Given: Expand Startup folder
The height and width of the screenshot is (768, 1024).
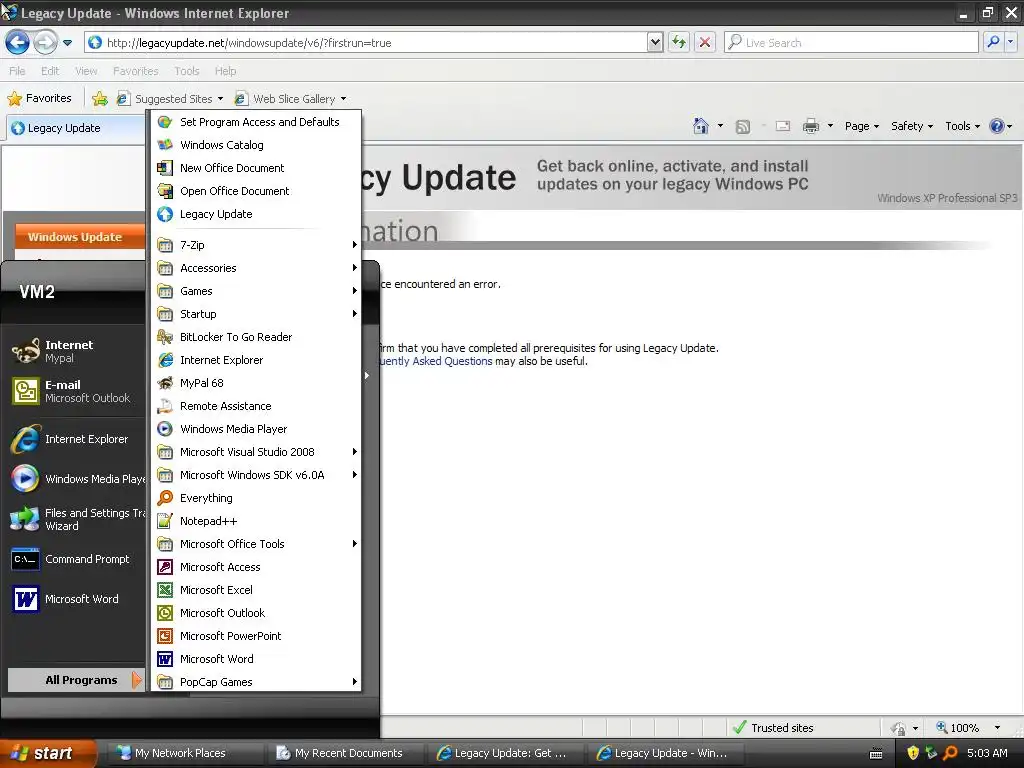Looking at the screenshot, I should (256, 313).
